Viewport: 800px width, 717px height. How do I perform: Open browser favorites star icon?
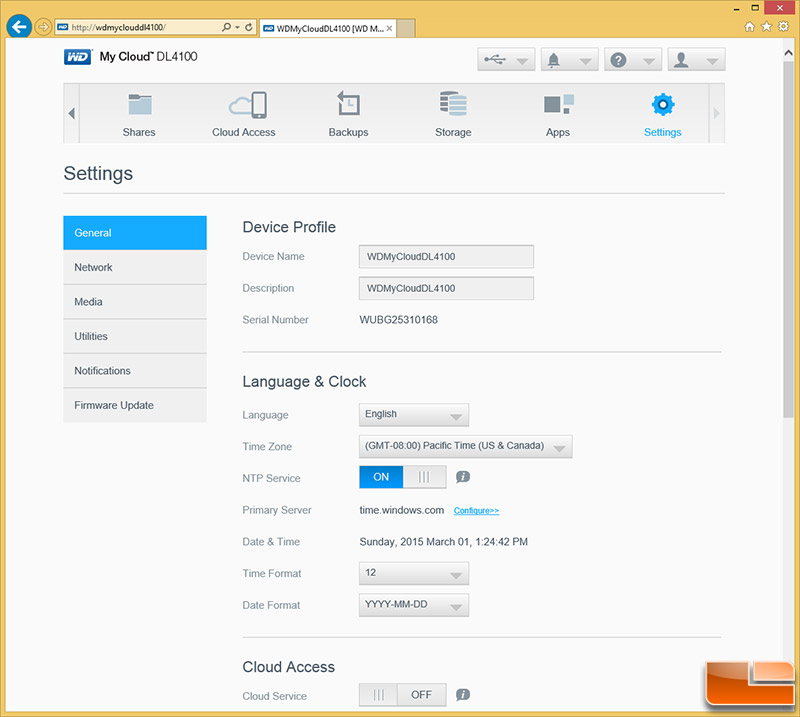pyautogui.click(x=766, y=27)
